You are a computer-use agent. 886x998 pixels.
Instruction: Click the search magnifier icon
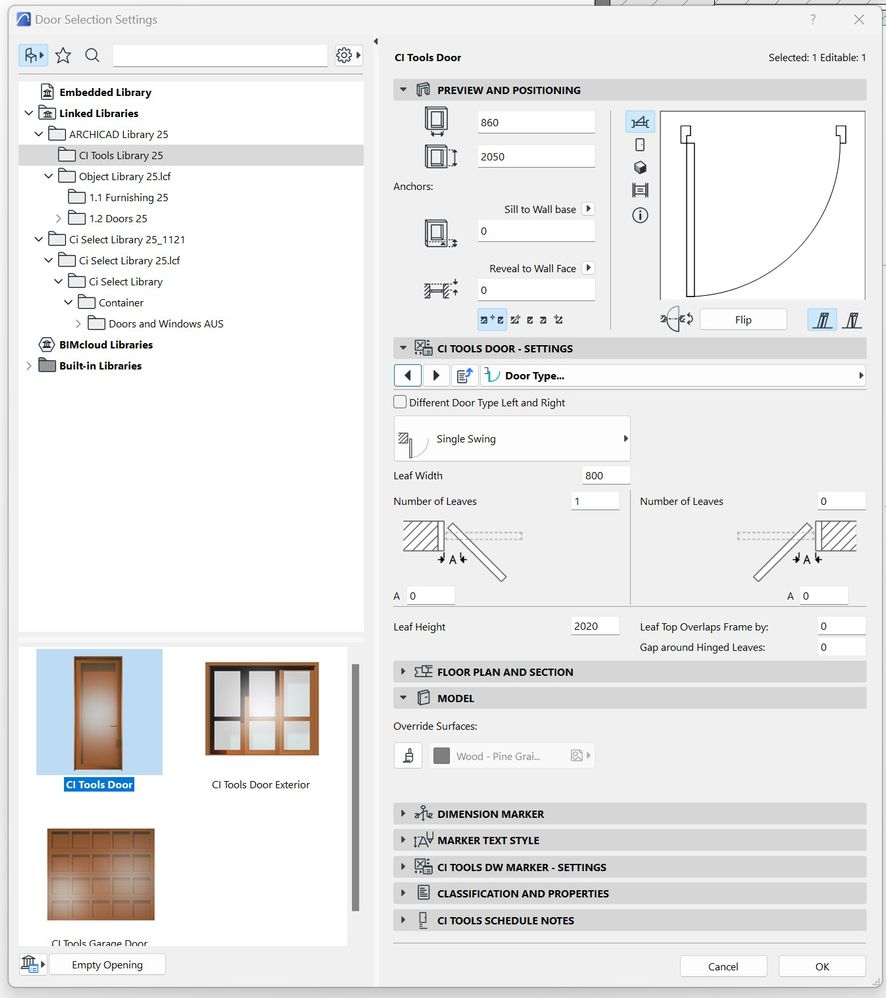point(92,56)
